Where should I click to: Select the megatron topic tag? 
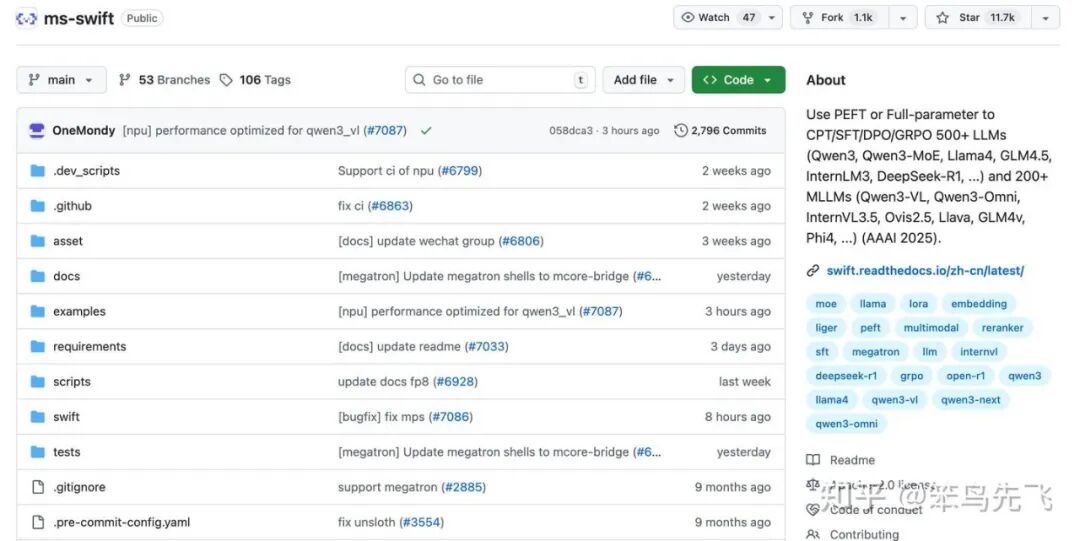pos(875,352)
